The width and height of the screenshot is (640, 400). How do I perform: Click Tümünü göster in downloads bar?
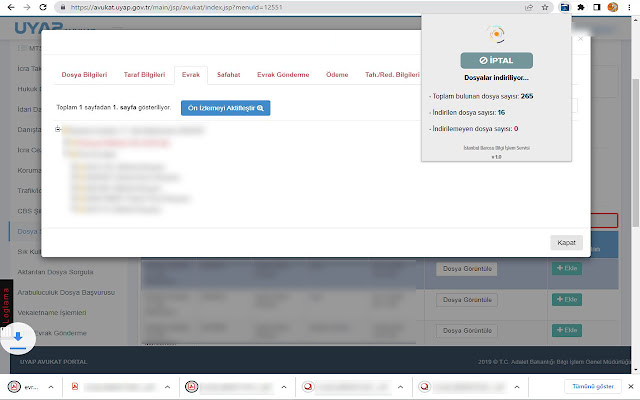[x=593, y=386]
